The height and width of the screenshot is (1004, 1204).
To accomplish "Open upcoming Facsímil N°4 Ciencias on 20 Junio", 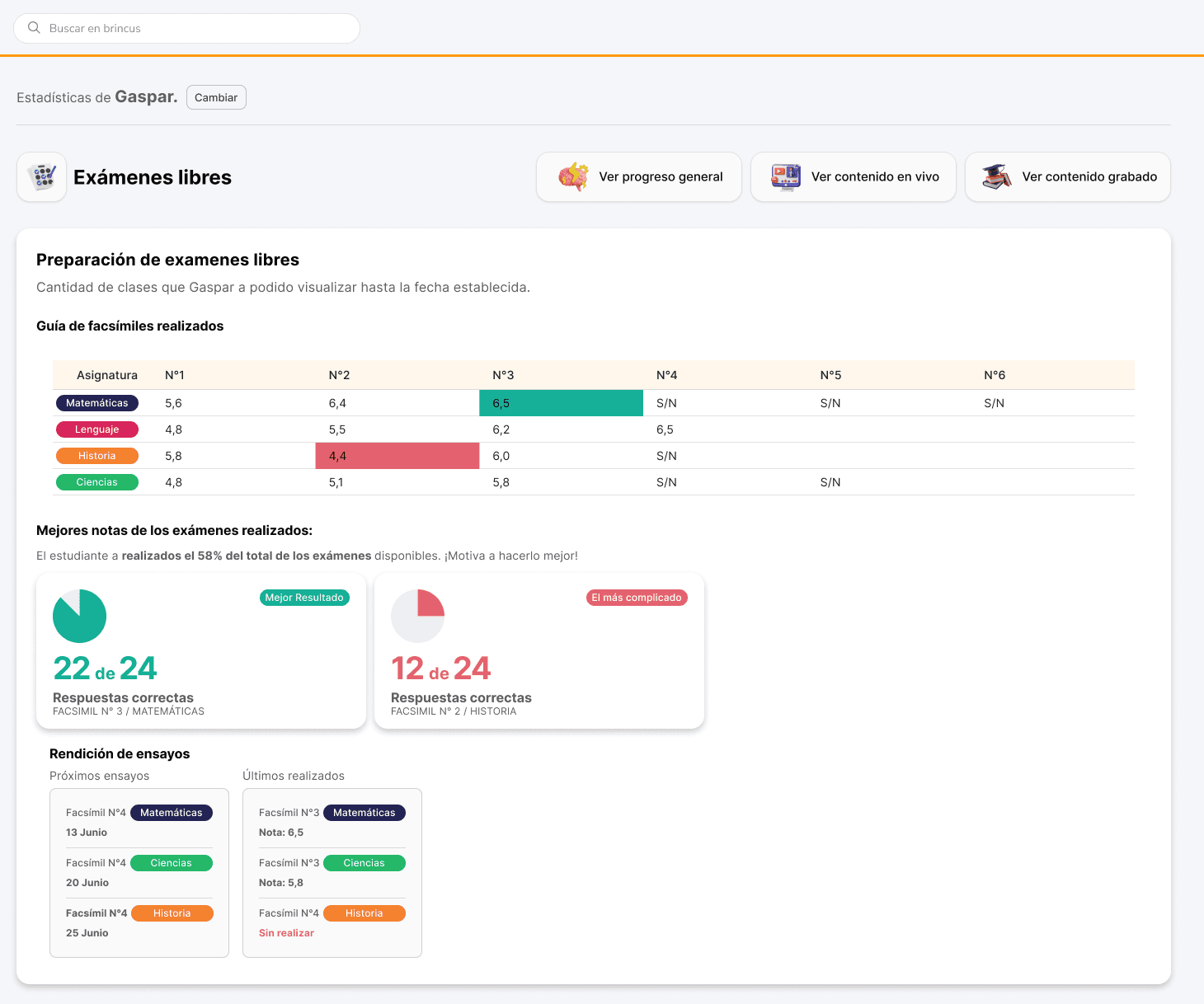I will click(139, 872).
